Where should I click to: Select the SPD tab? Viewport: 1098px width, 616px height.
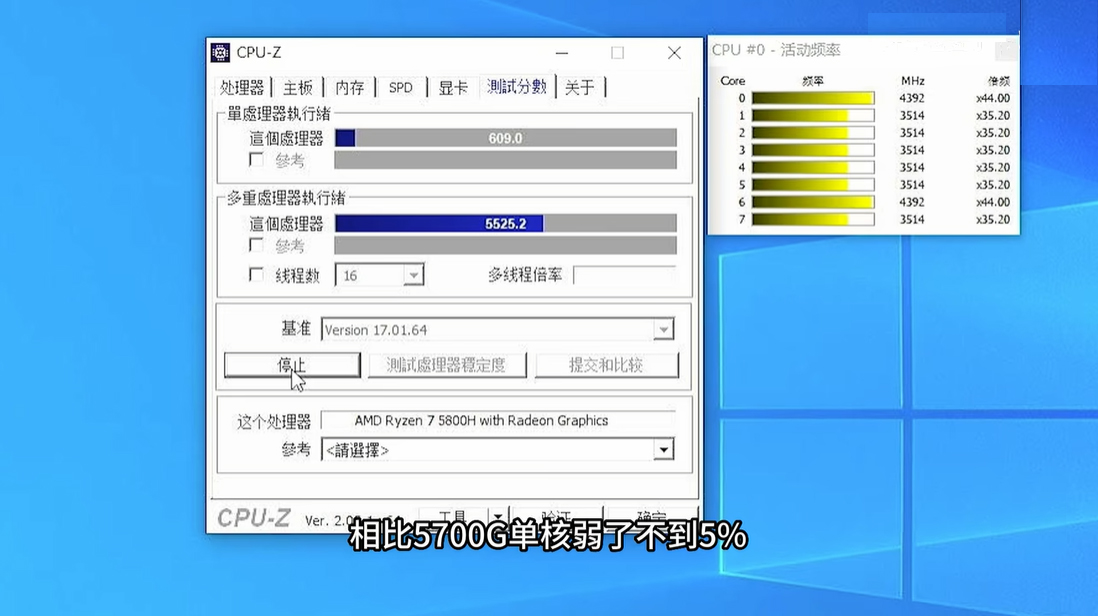coord(401,88)
